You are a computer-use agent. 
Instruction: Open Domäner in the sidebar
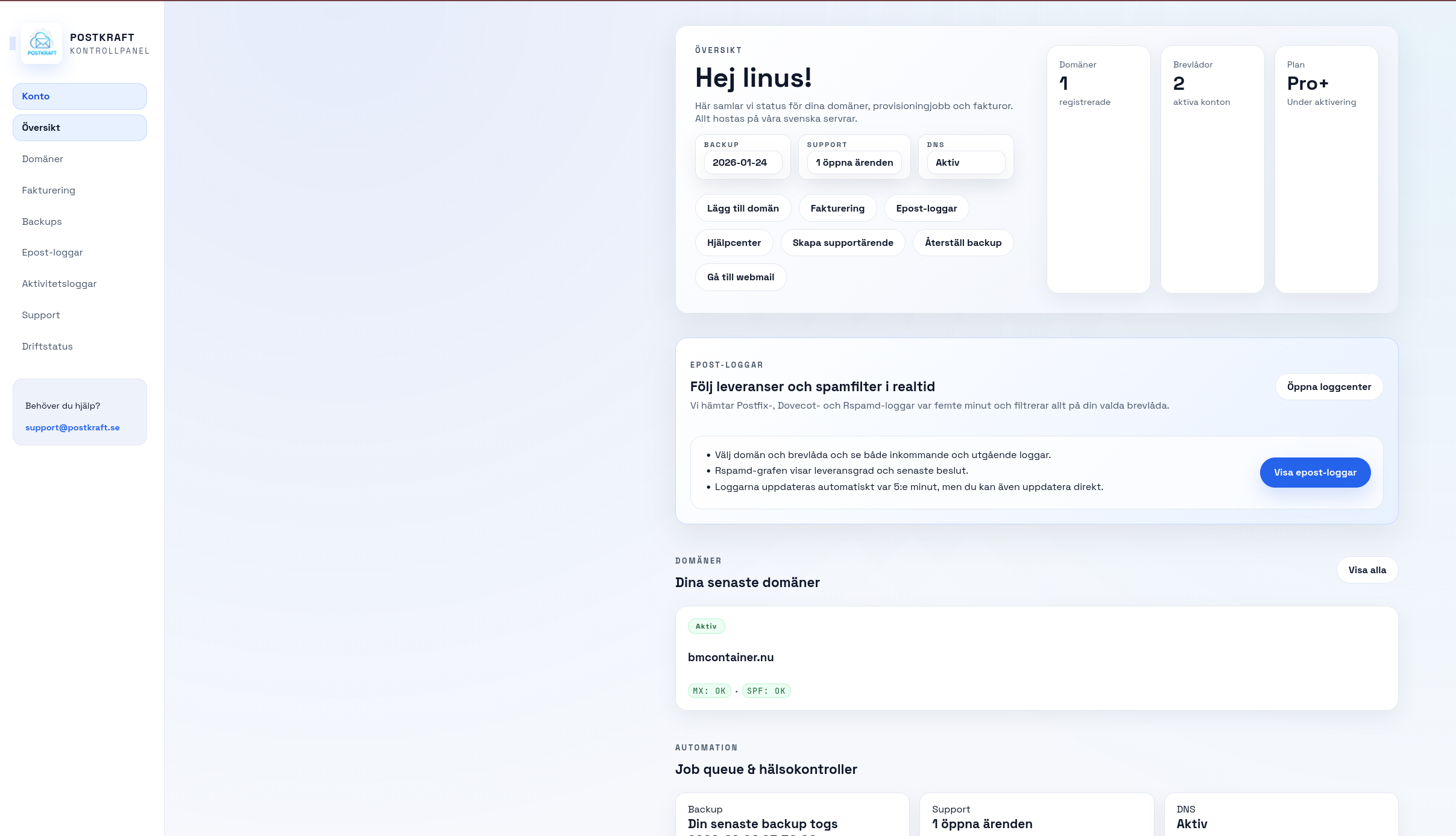[x=42, y=159]
